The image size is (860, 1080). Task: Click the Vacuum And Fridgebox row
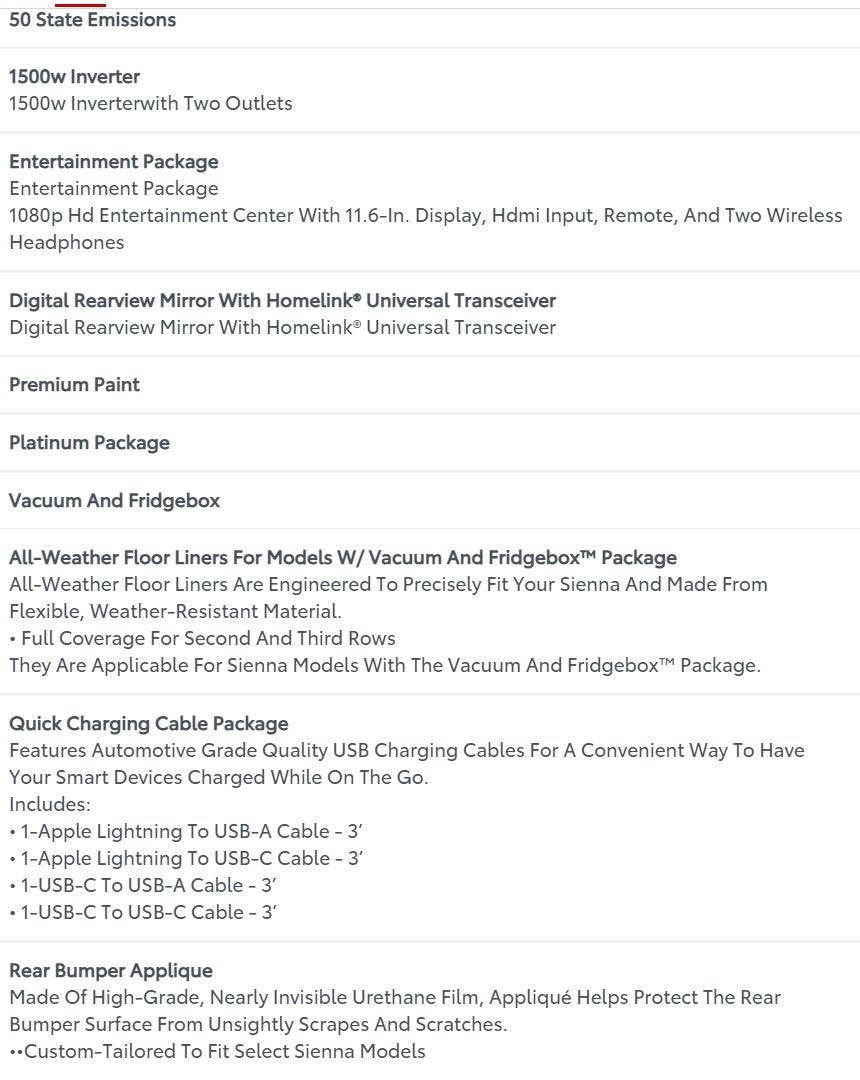coord(114,501)
